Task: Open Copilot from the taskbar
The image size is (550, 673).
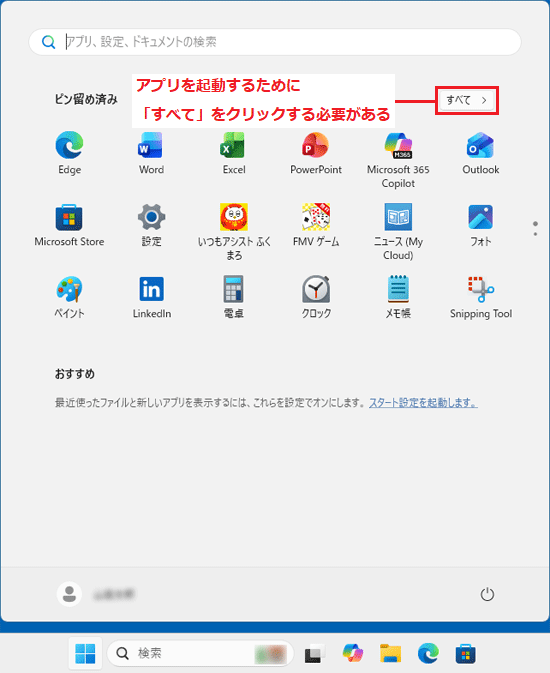Action: (352, 653)
